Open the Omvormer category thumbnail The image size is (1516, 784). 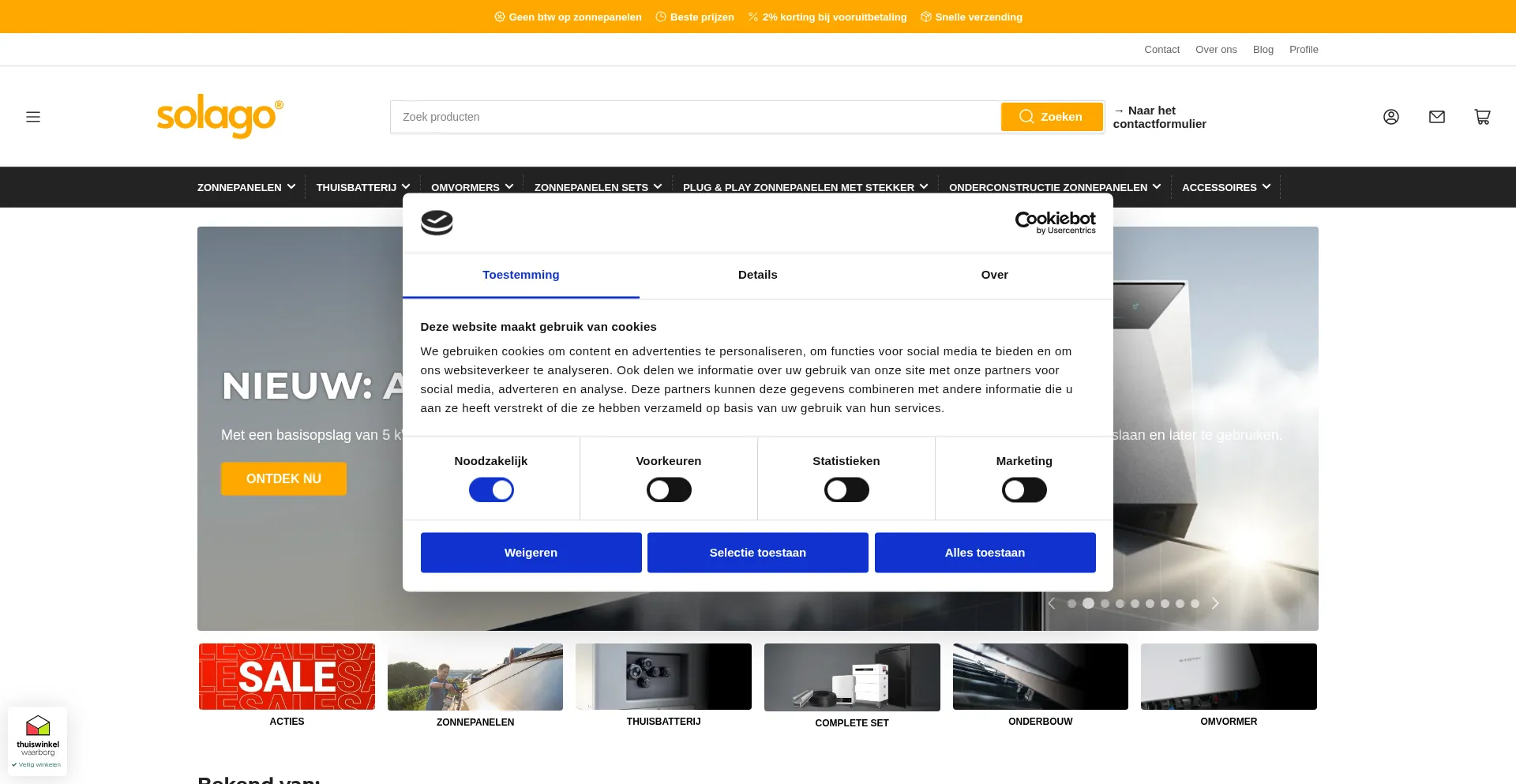(x=1229, y=677)
